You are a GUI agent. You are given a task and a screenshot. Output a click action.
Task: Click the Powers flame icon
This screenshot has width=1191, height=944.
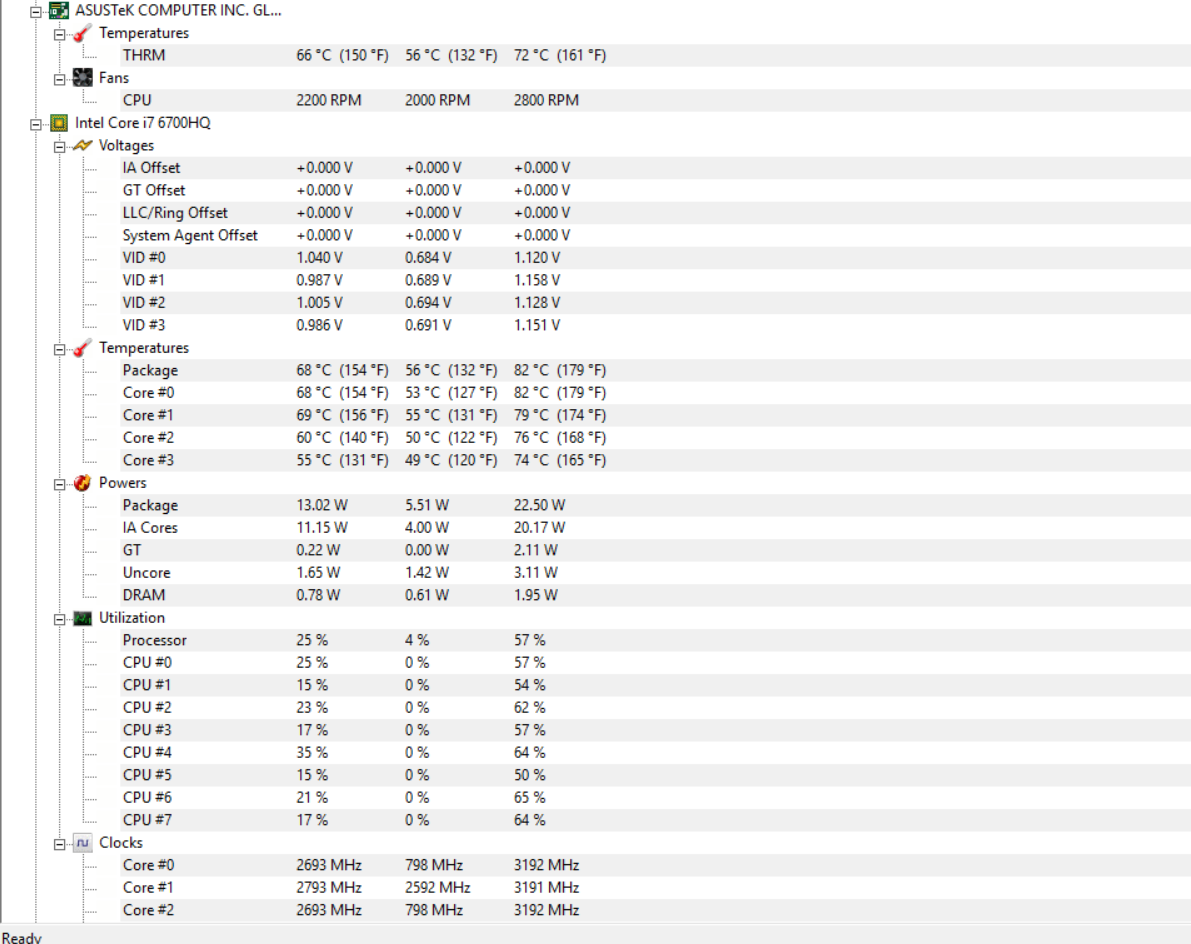[83, 483]
